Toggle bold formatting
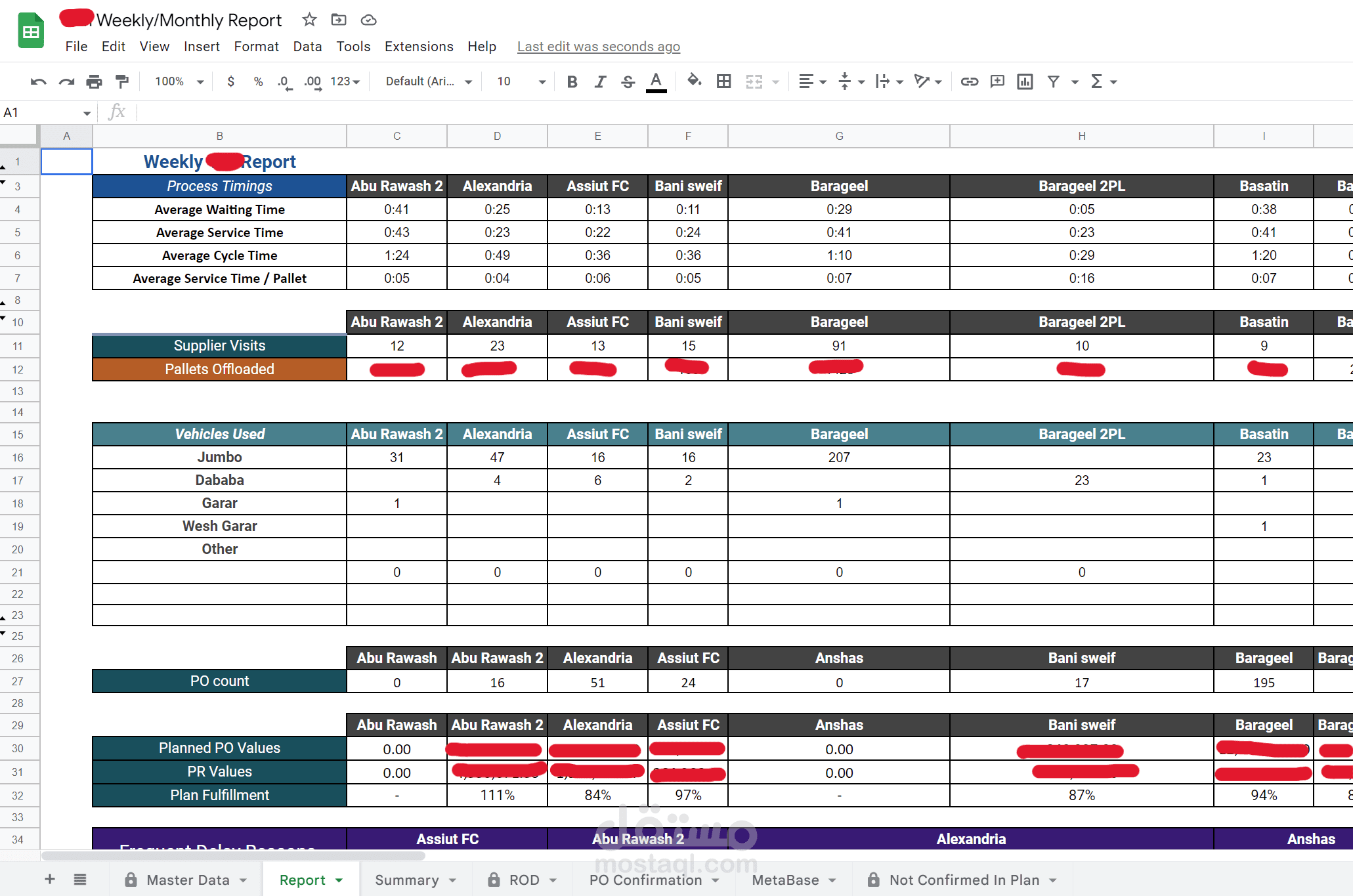Screen dimensions: 1353x896 (x=571, y=81)
